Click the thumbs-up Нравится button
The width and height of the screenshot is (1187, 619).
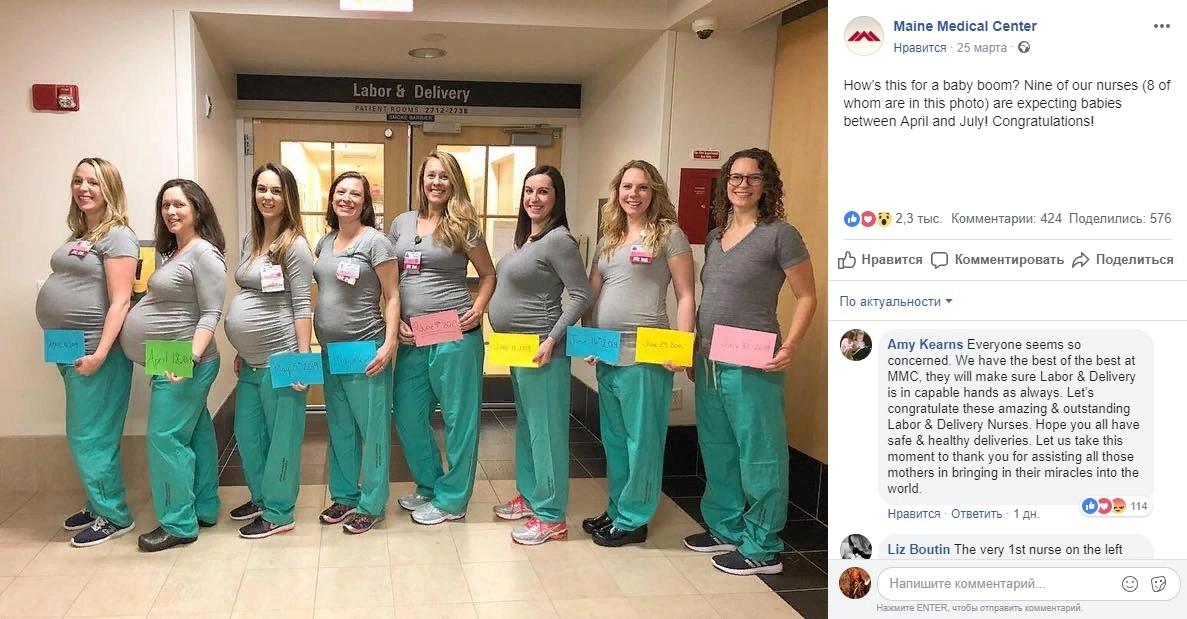[880, 260]
